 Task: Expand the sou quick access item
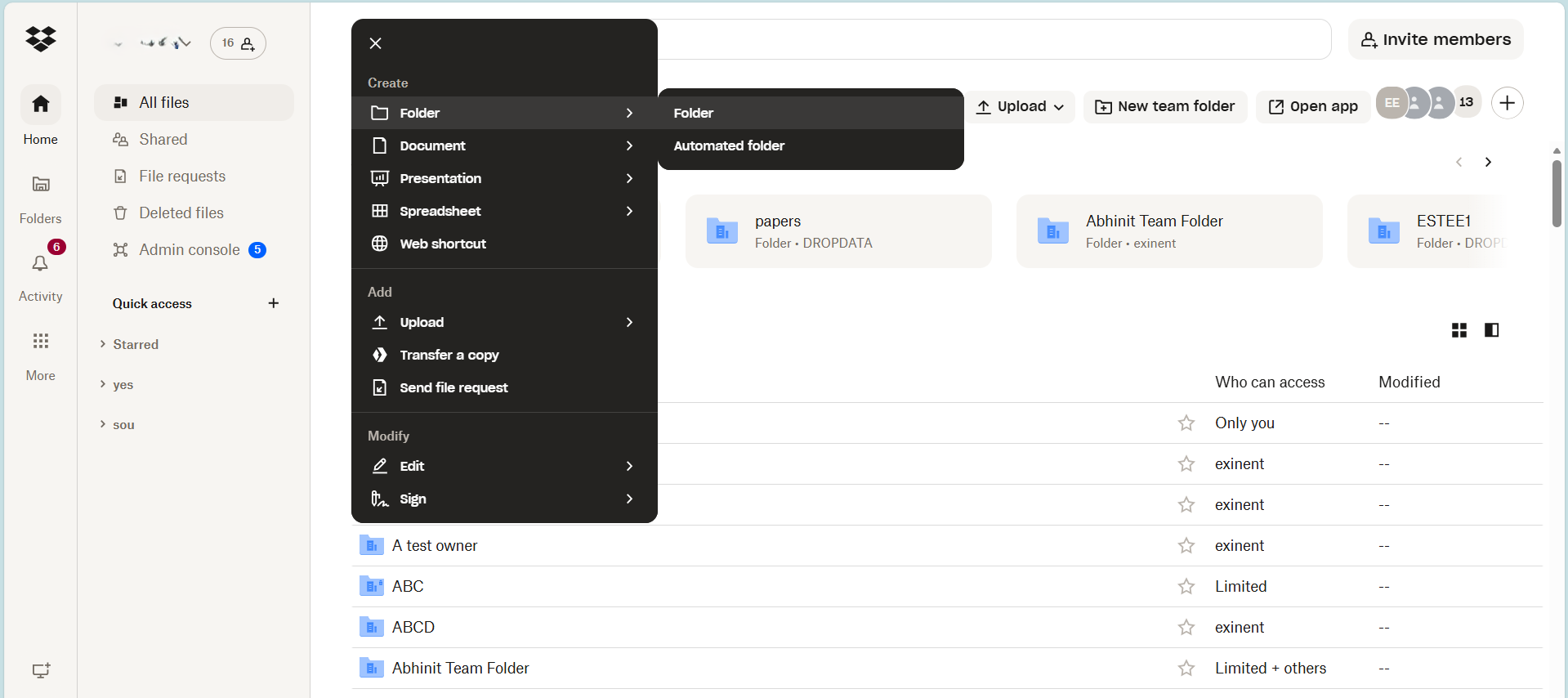[102, 424]
